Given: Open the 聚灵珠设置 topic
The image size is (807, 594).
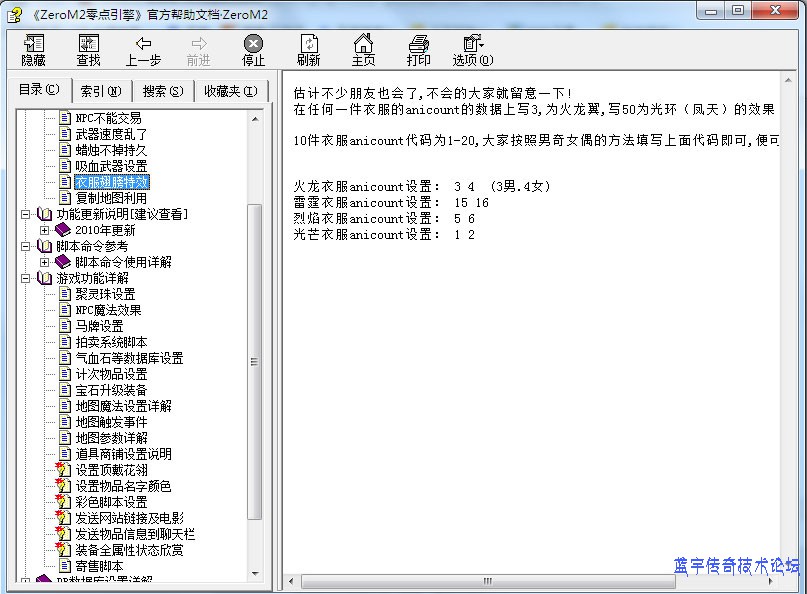Looking at the screenshot, I should tap(105, 294).
